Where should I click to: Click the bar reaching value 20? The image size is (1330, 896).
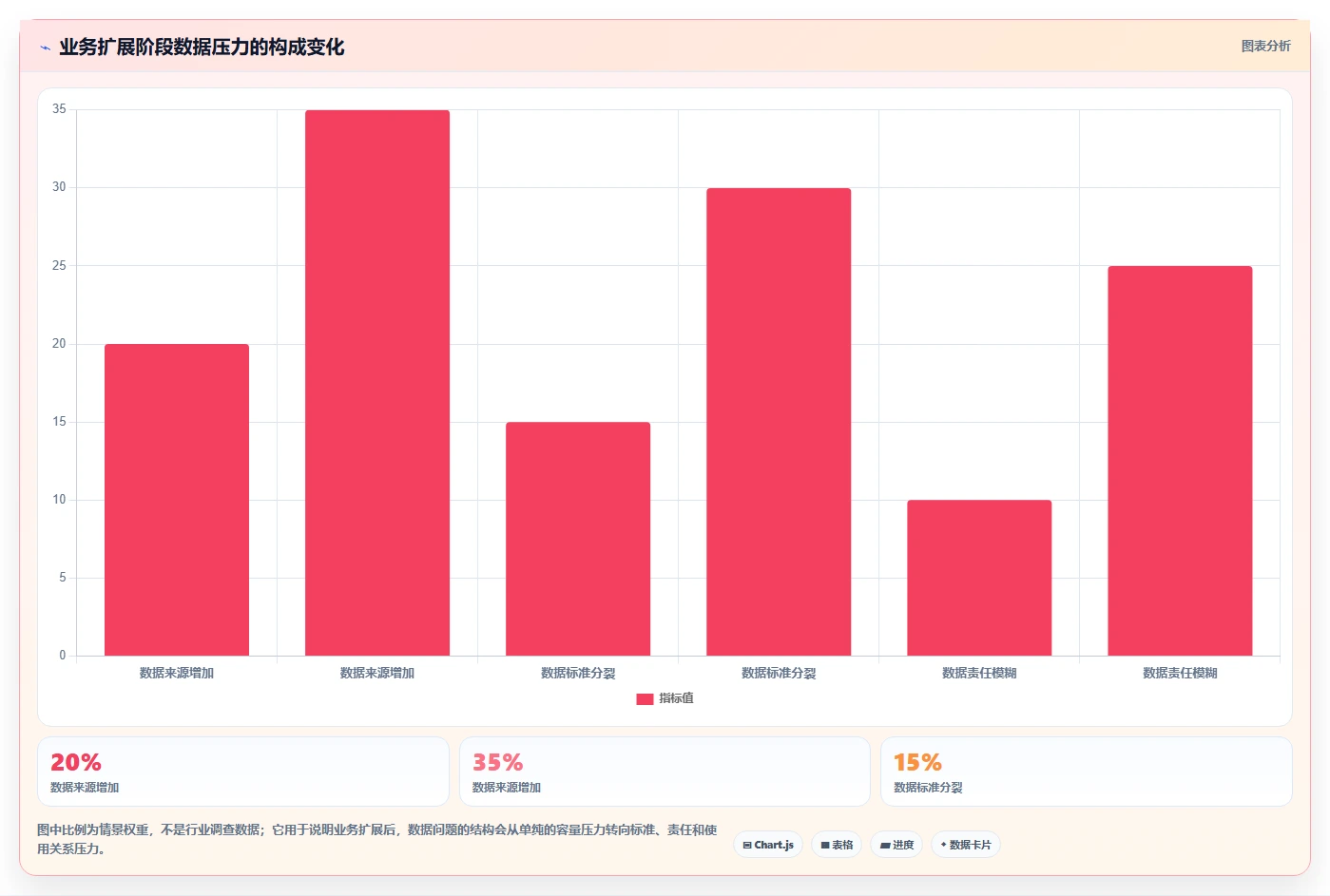(x=177, y=500)
